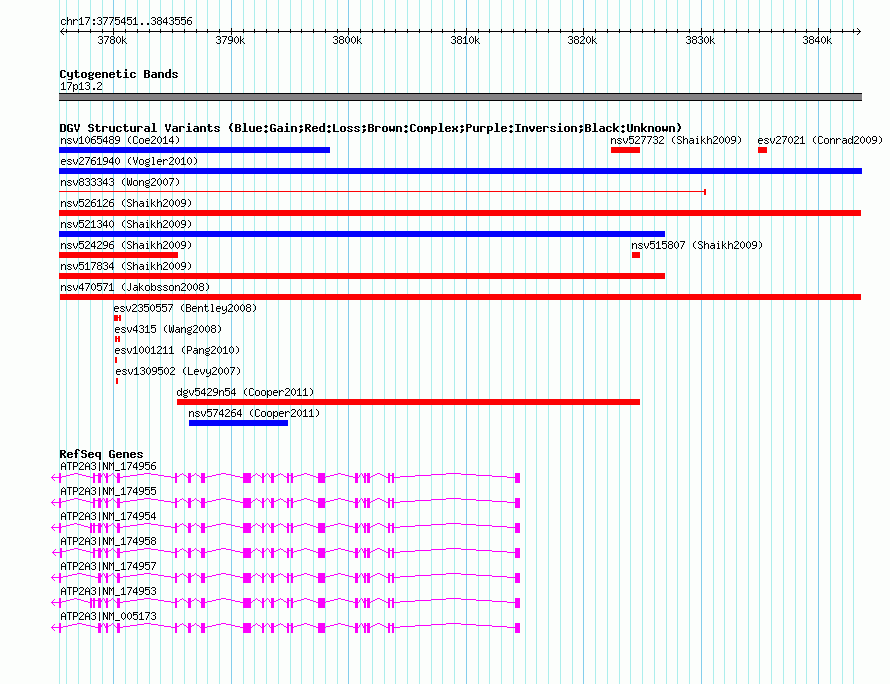The height and width of the screenshot is (684, 890).
Task: Select the ATP2A3|NM_174954 transcript label
Action: (x=108, y=517)
